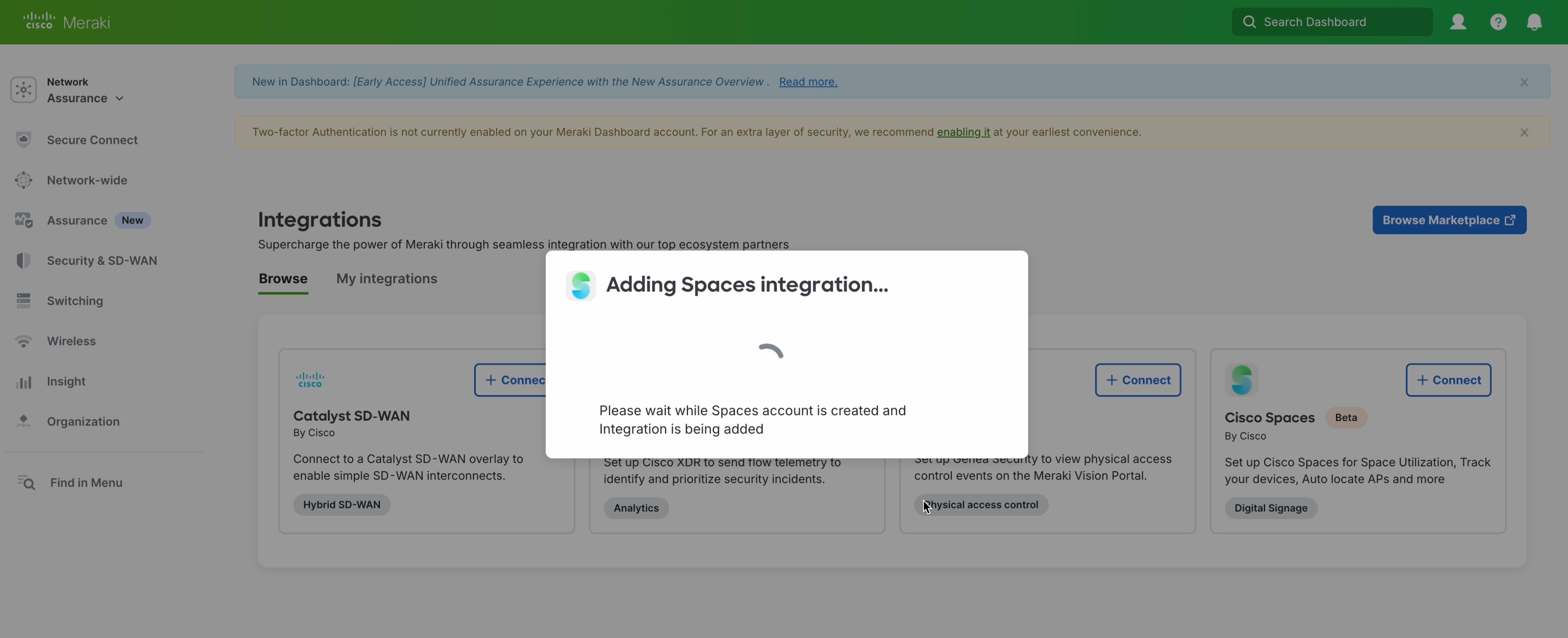1568x638 pixels.
Task: Click the external link icon on Browse Marketplace
Action: 1510,220
